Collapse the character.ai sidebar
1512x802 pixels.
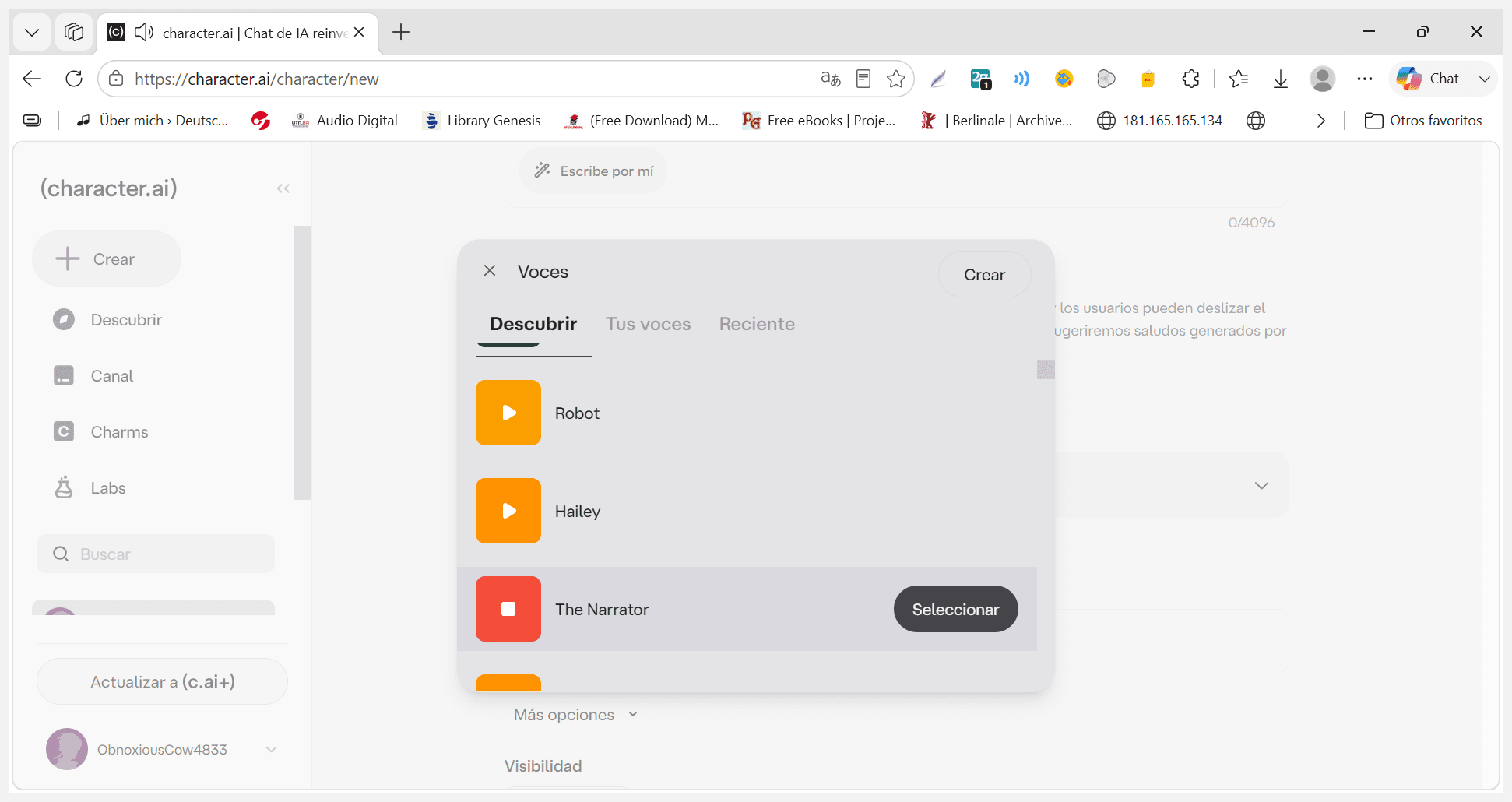point(283,188)
